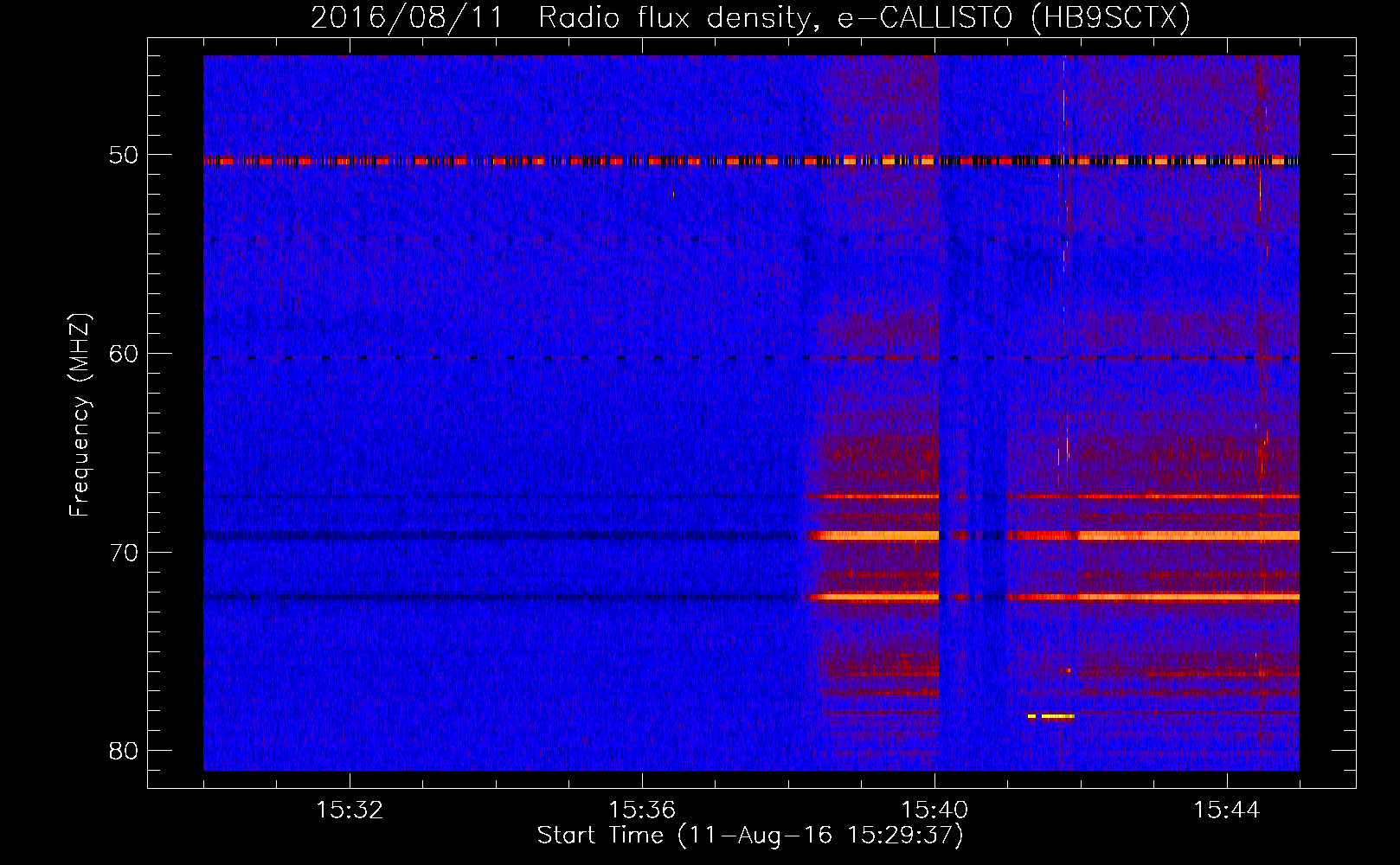The width and height of the screenshot is (1400, 865).
Task: Click the 80 frequency tick label
Action: 124,751
